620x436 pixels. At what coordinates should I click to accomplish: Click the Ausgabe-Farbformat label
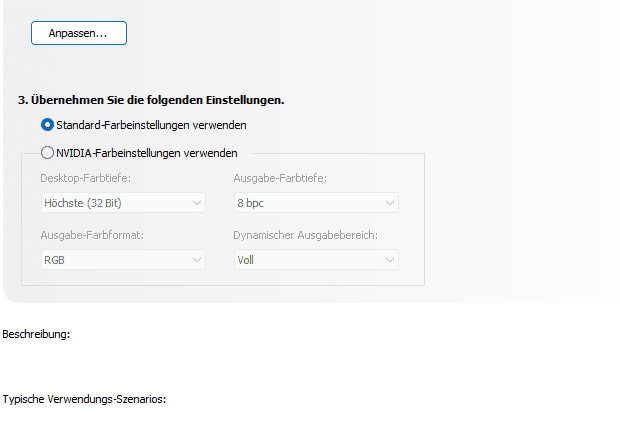(92, 234)
